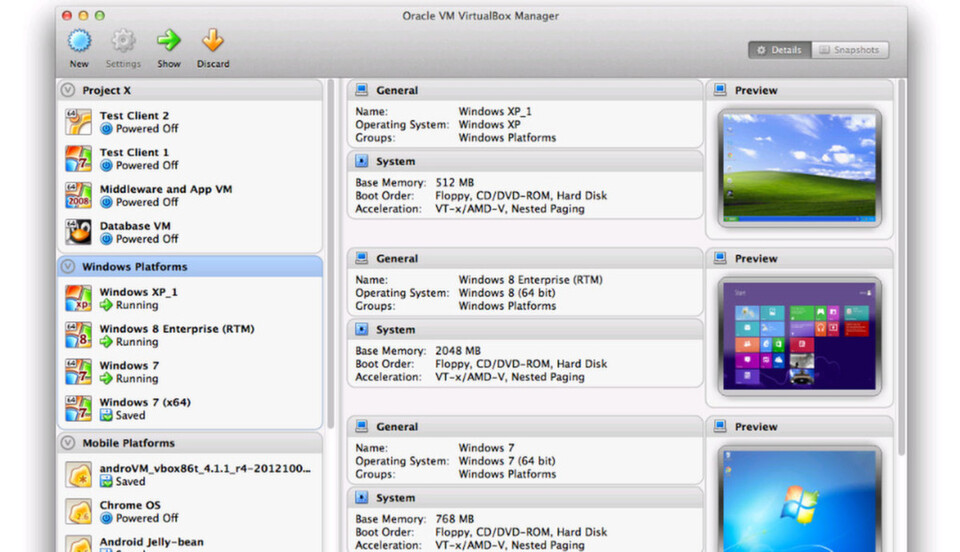960x552 pixels.
Task: Click the General icon above Windows 7 details
Action: (362, 427)
